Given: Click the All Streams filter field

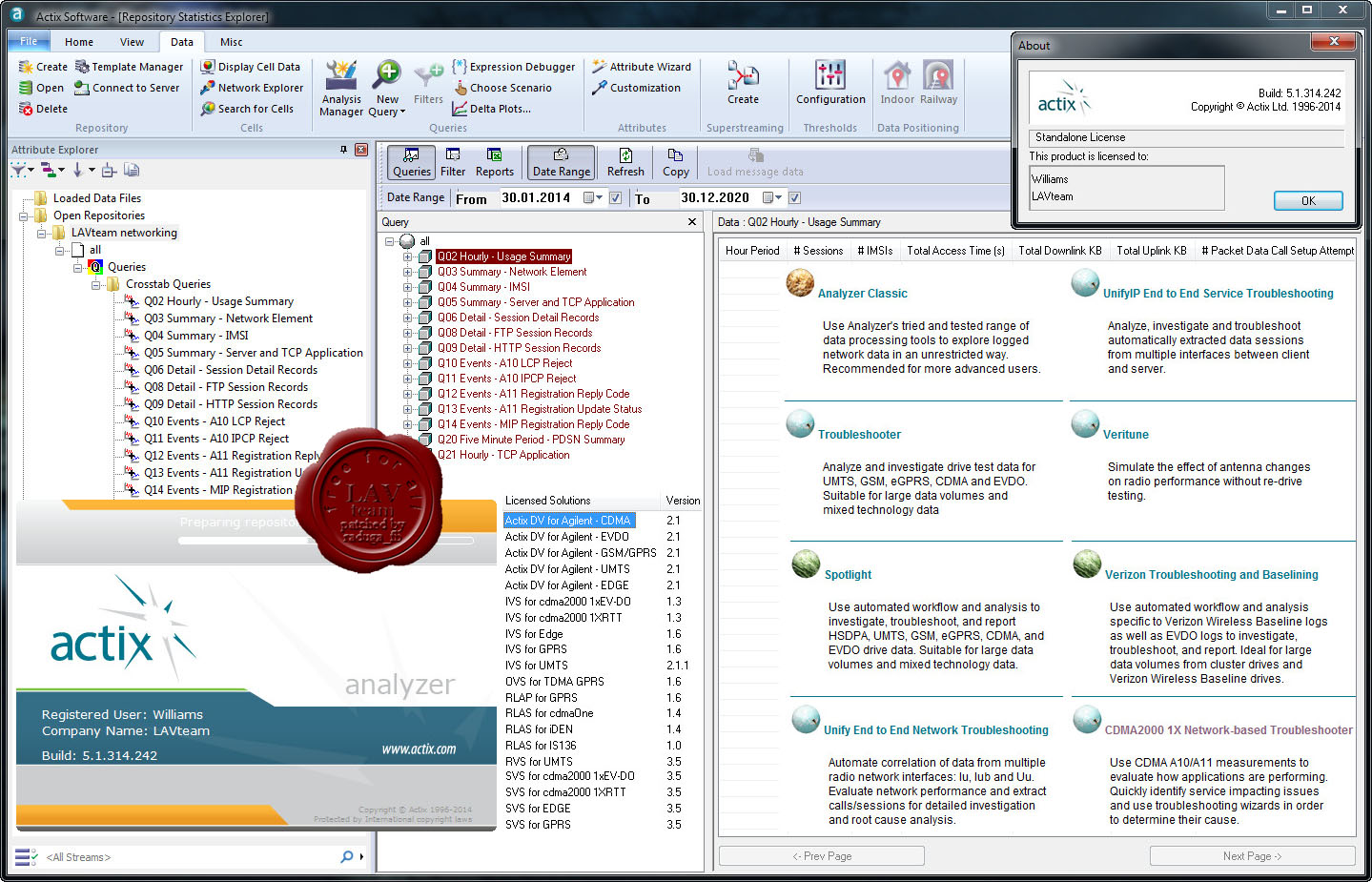Looking at the screenshot, I should [x=190, y=856].
